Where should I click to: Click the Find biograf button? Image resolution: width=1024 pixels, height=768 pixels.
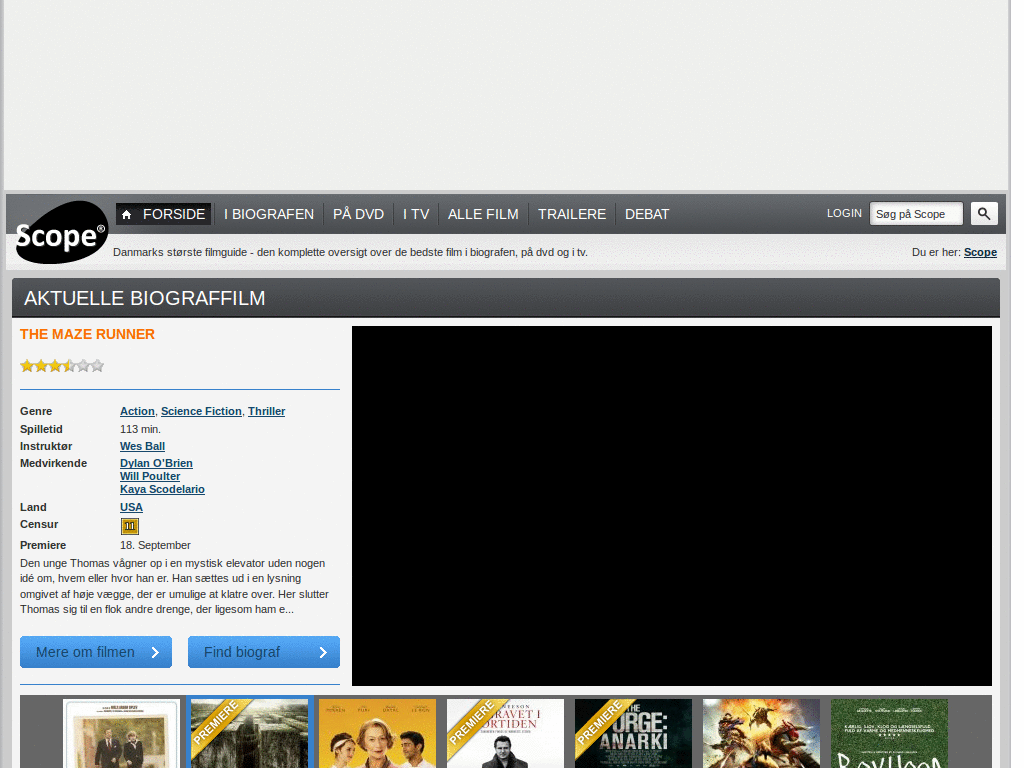(264, 652)
